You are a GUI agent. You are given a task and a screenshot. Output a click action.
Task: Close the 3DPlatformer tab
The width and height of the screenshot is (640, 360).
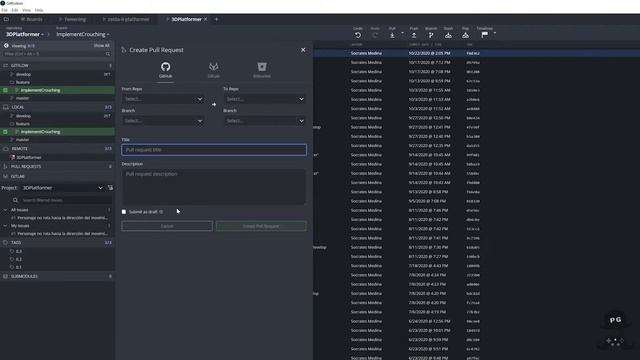point(206,19)
